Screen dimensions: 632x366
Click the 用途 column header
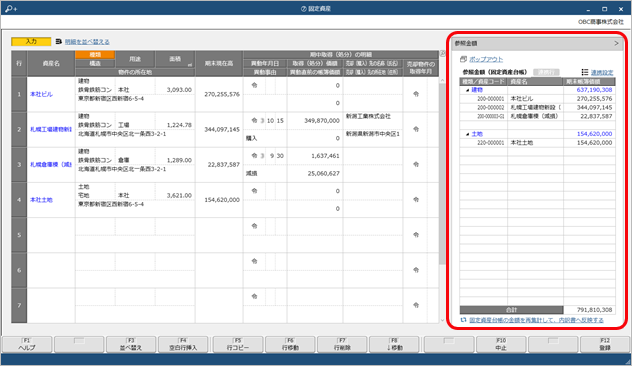pos(135,59)
